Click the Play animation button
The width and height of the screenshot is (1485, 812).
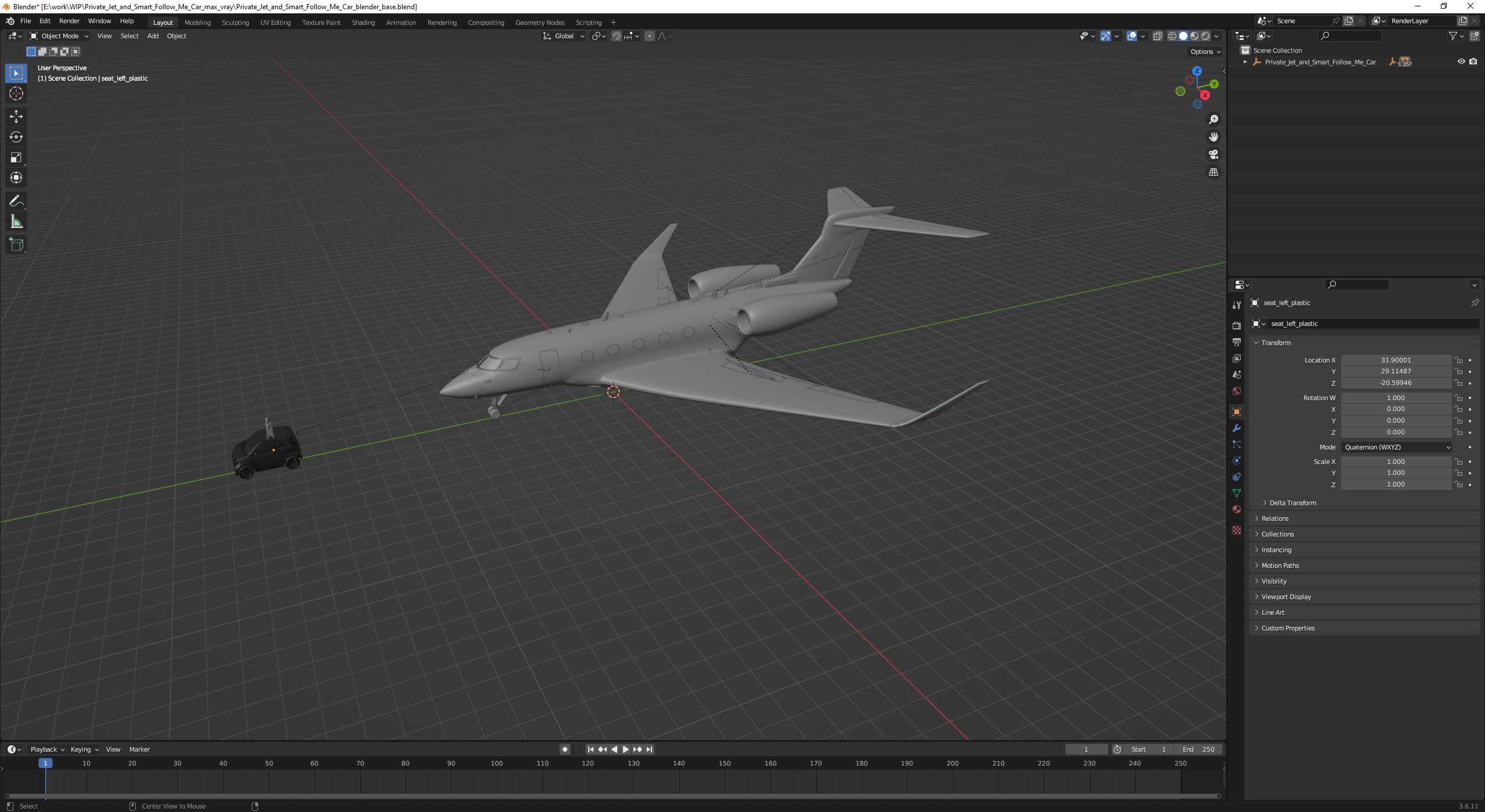pyautogui.click(x=625, y=749)
